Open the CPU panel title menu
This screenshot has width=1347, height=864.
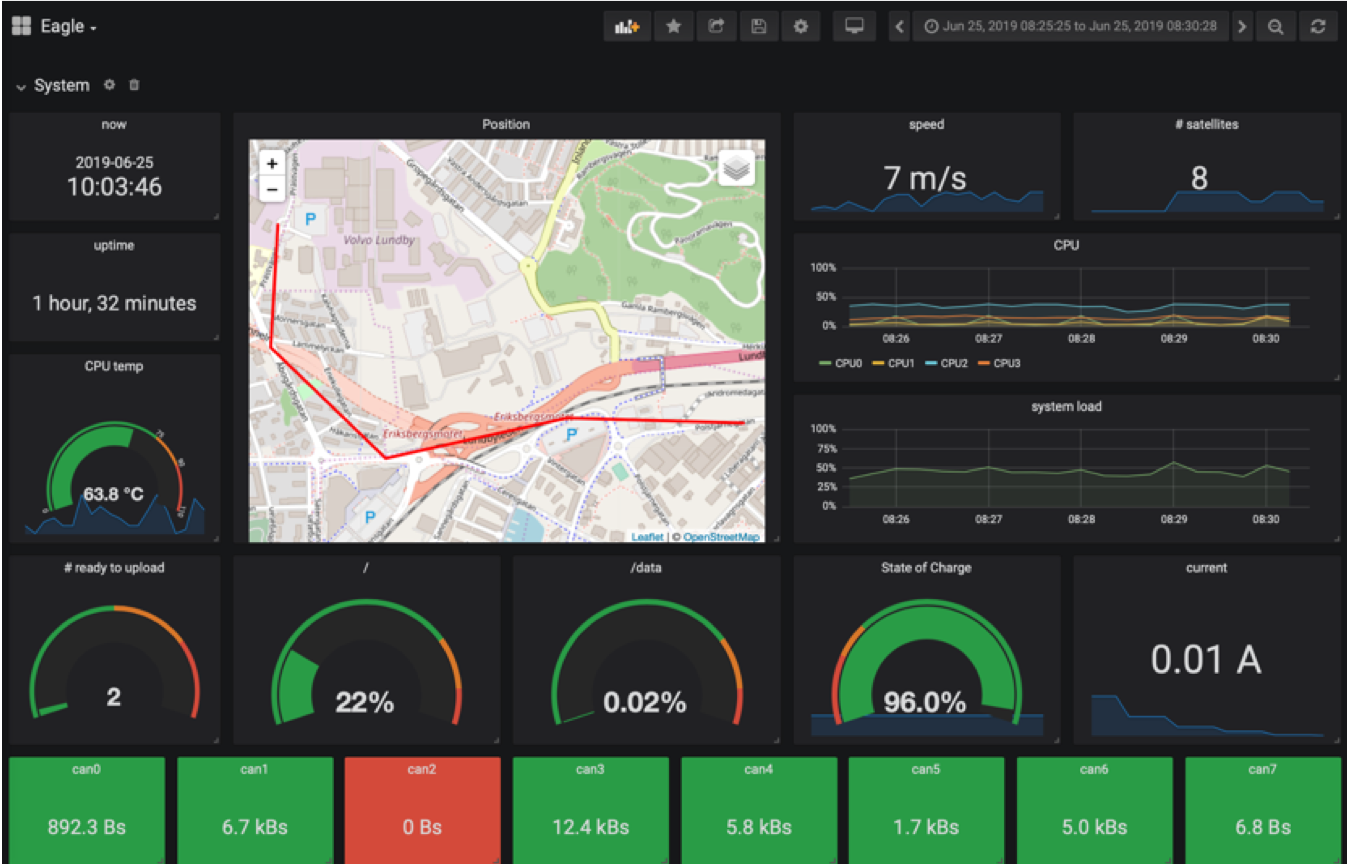click(x=1066, y=245)
